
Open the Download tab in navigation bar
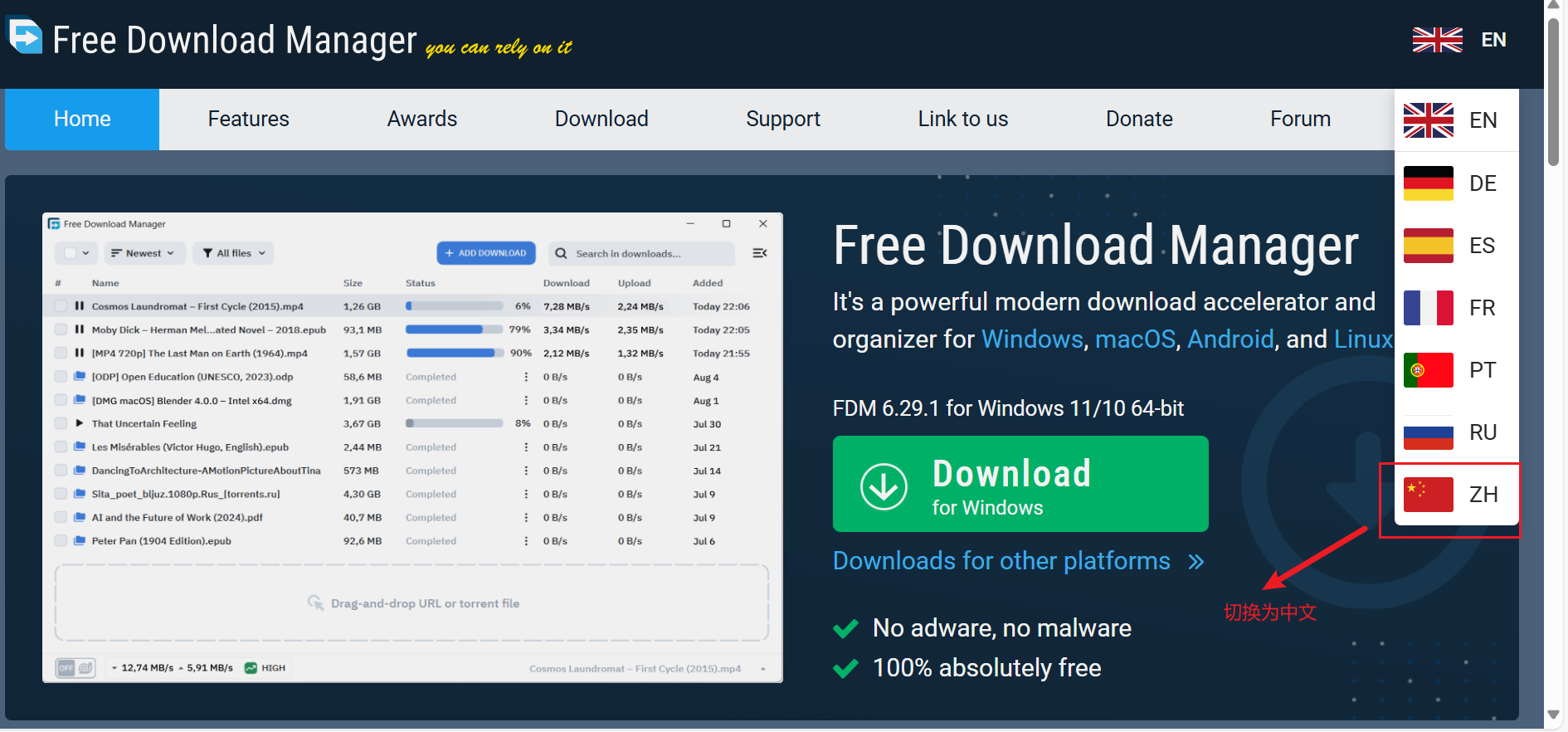click(601, 120)
